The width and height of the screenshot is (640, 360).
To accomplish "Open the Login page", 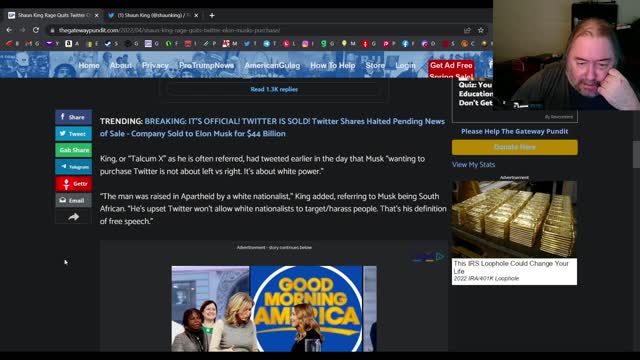I will click(x=405, y=65).
